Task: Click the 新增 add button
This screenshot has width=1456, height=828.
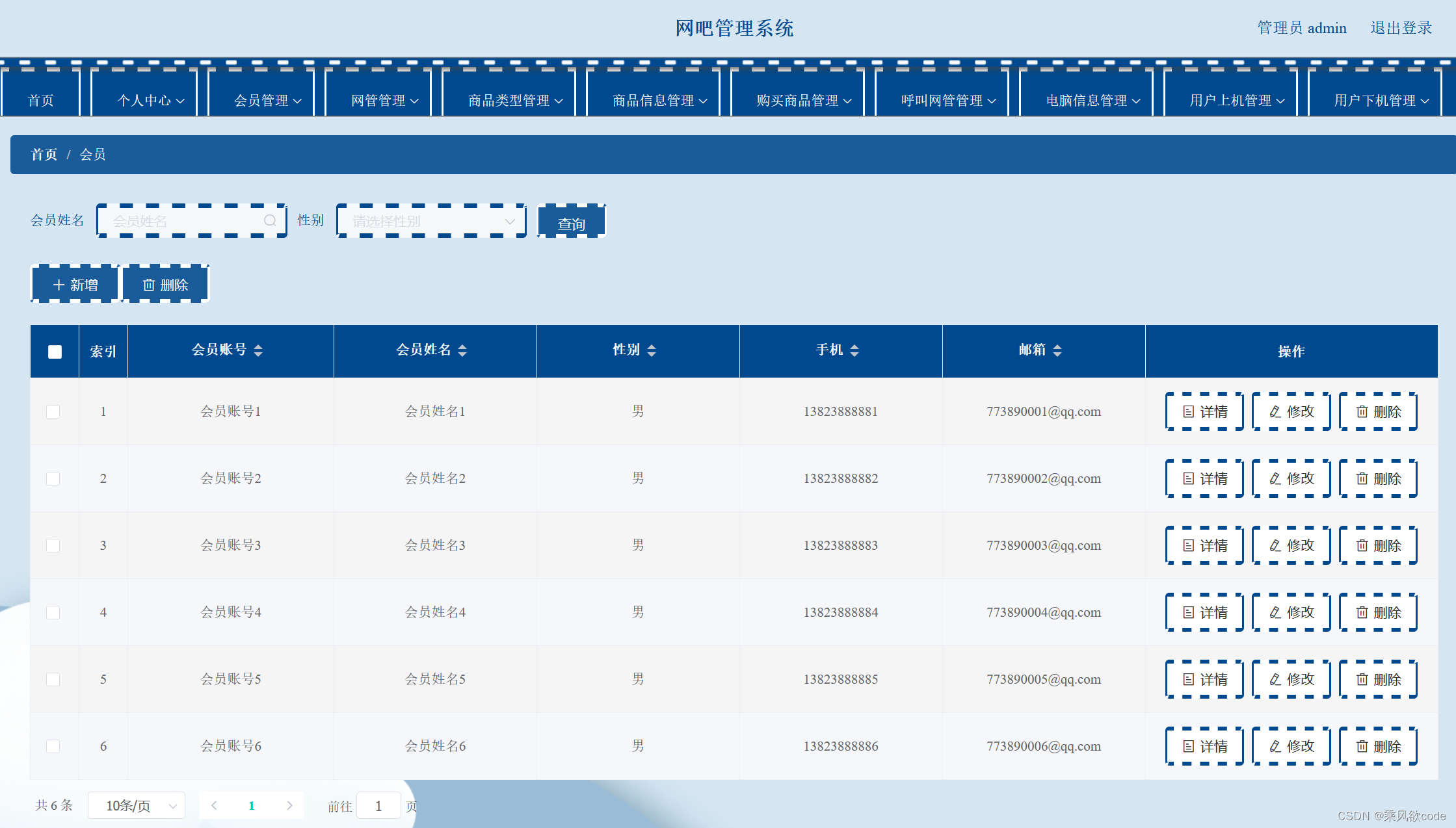Action: (x=75, y=285)
